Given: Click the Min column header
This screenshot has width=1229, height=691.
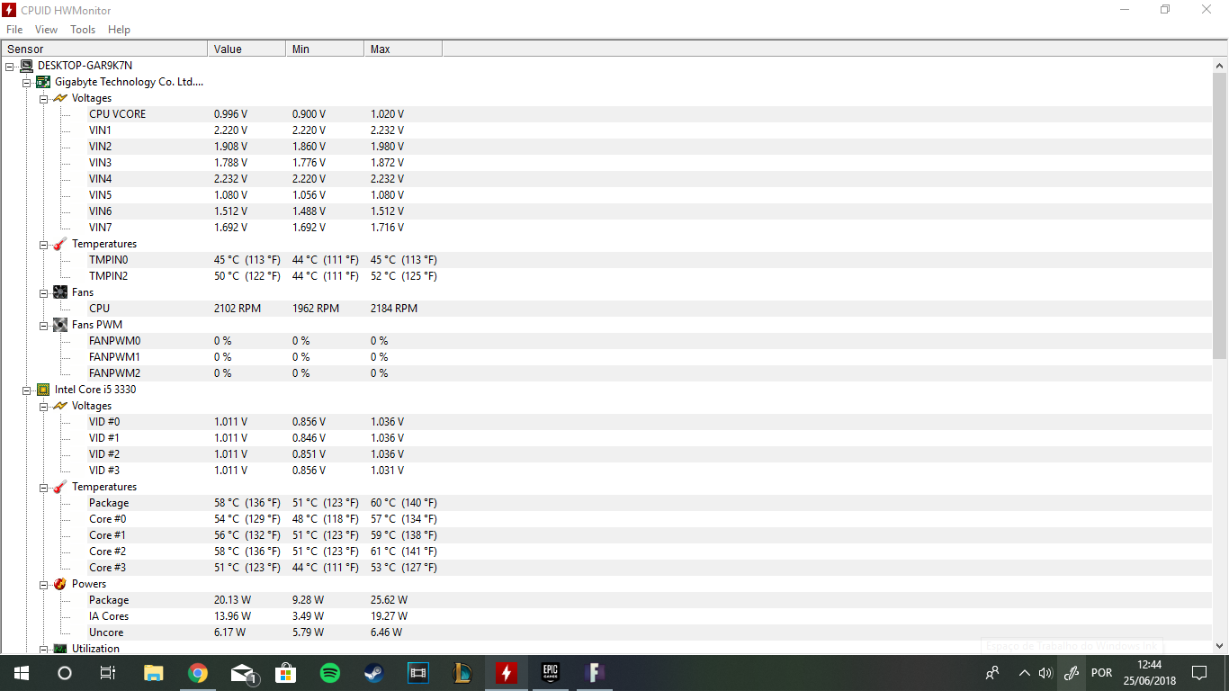Looking at the screenshot, I should click(325, 49).
